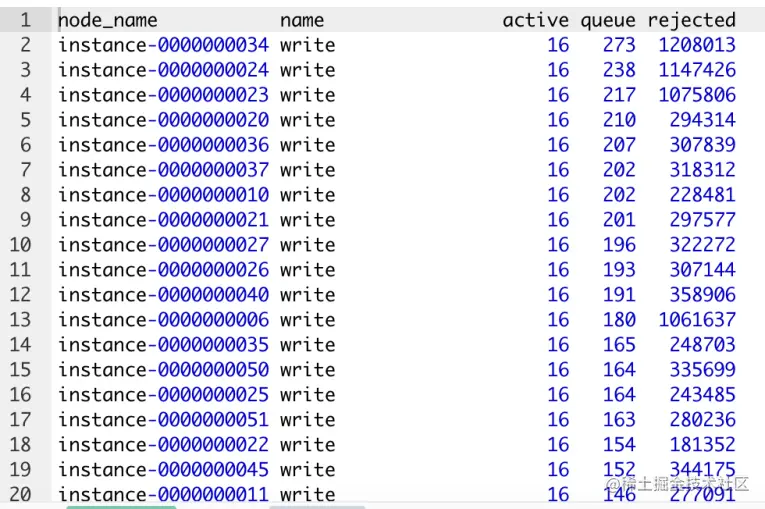Image resolution: width=765 pixels, height=509 pixels.
Task: Select node instance-0000000037
Action: (x=163, y=170)
